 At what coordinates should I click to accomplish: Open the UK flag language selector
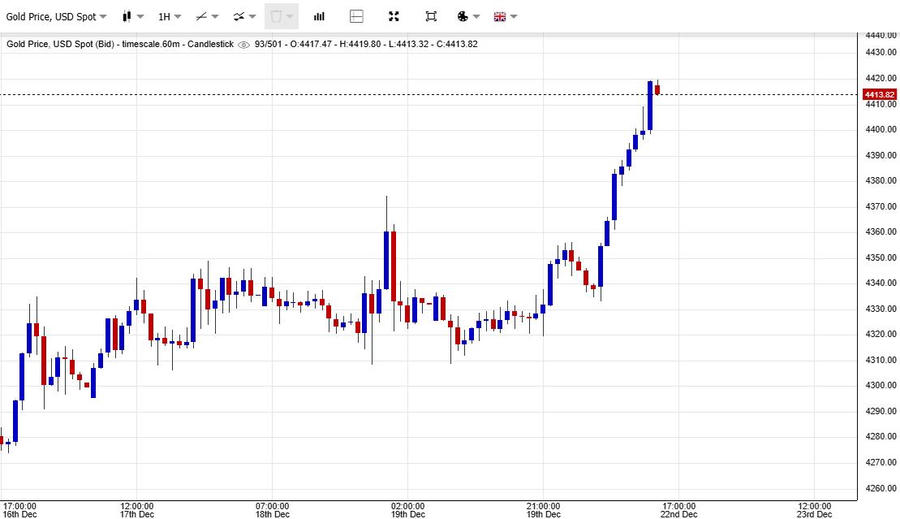point(505,17)
